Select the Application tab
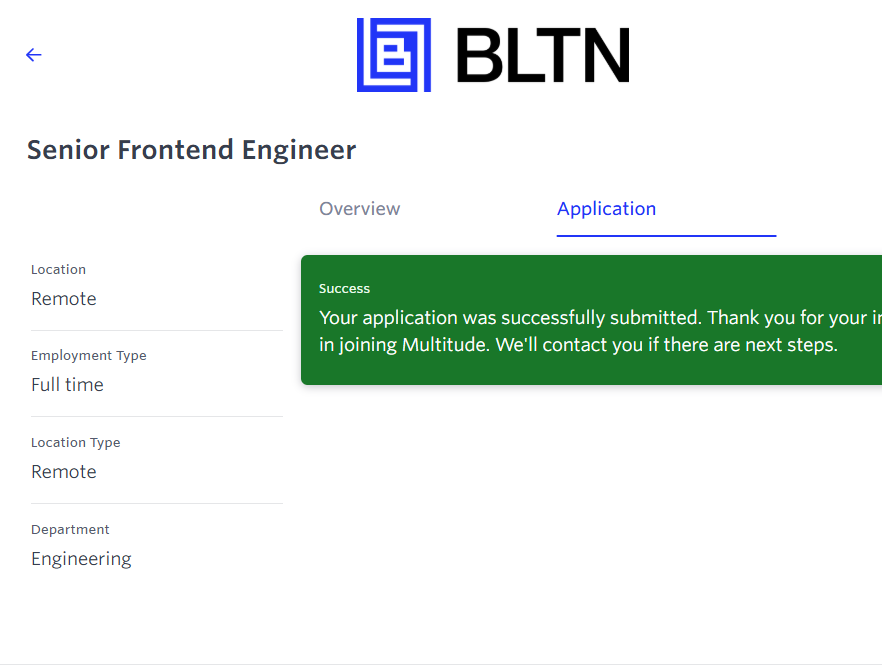Image resolution: width=882 pixels, height=670 pixels. tap(606, 209)
